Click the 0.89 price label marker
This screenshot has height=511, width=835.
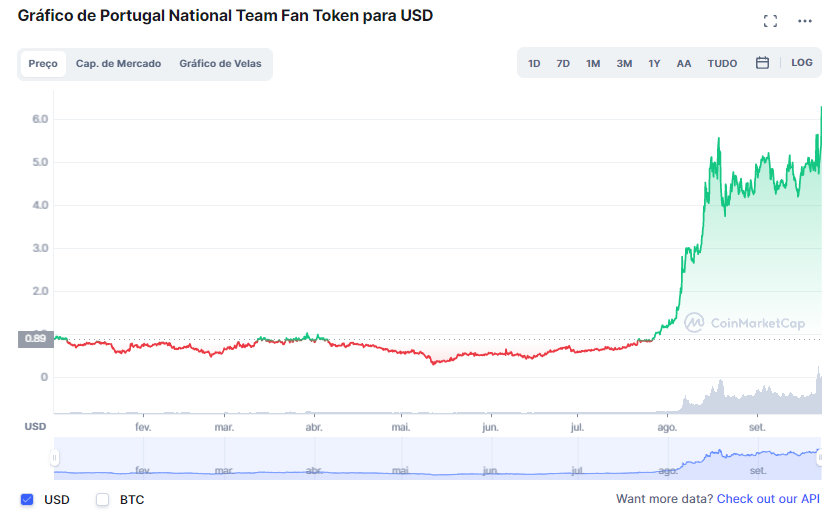36,339
